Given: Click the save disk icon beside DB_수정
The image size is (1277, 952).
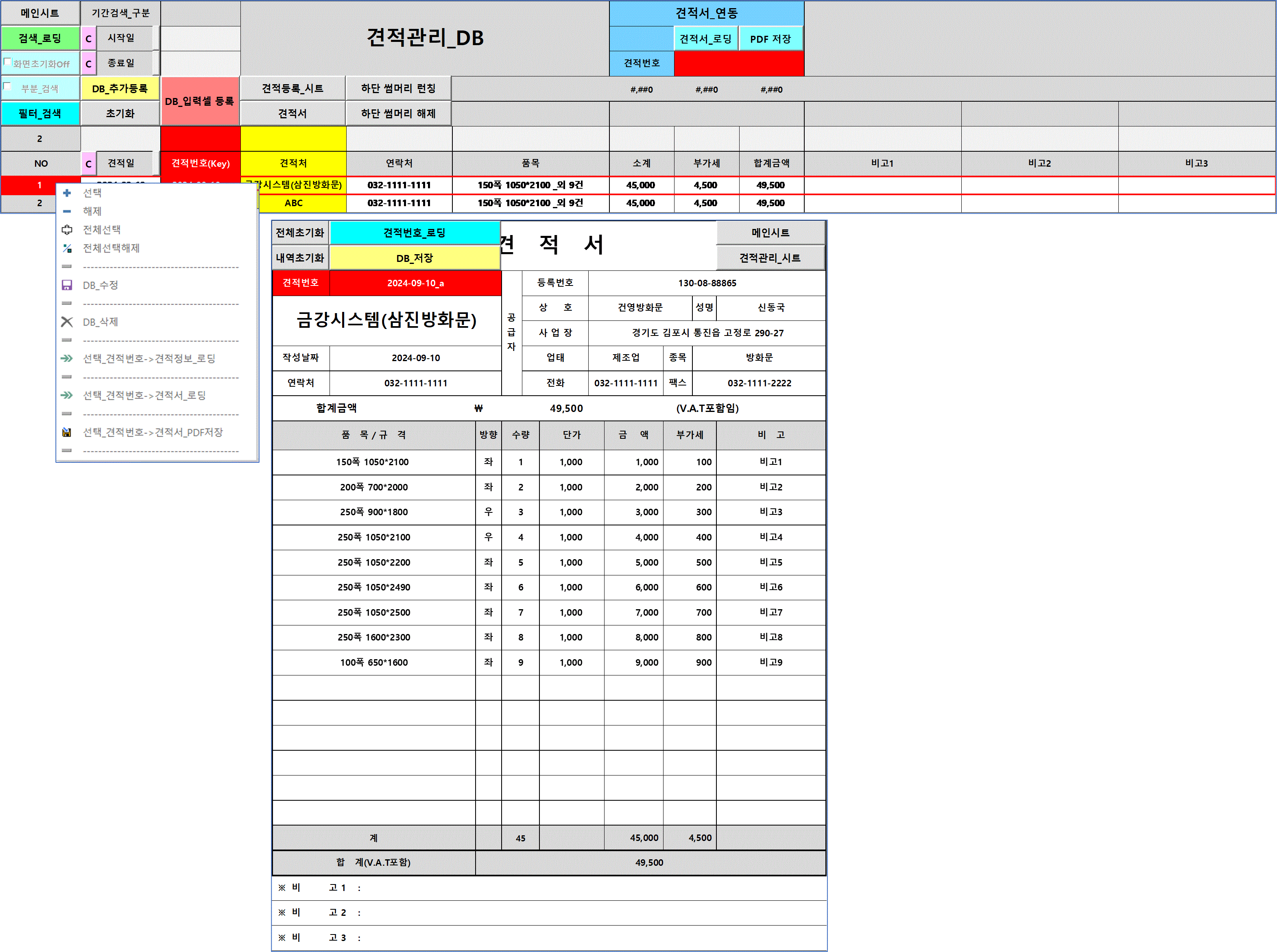Looking at the screenshot, I should coord(67,285).
